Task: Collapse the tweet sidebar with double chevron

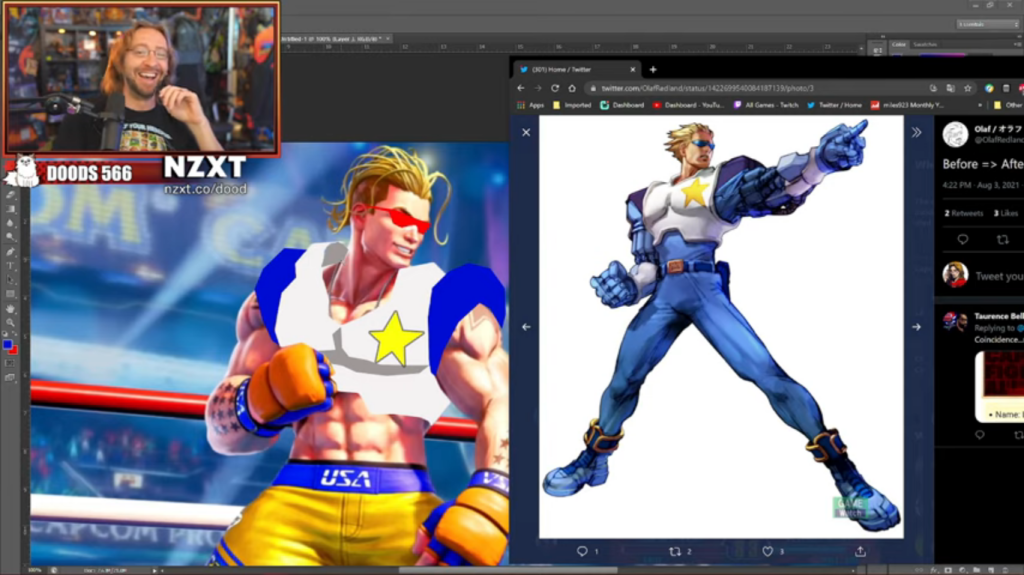Action: [x=916, y=132]
